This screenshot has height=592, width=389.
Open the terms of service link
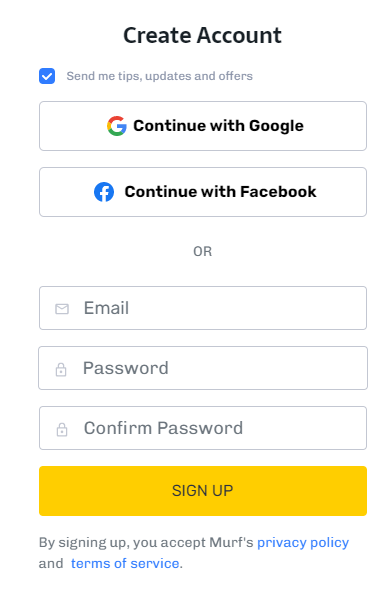(x=125, y=563)
